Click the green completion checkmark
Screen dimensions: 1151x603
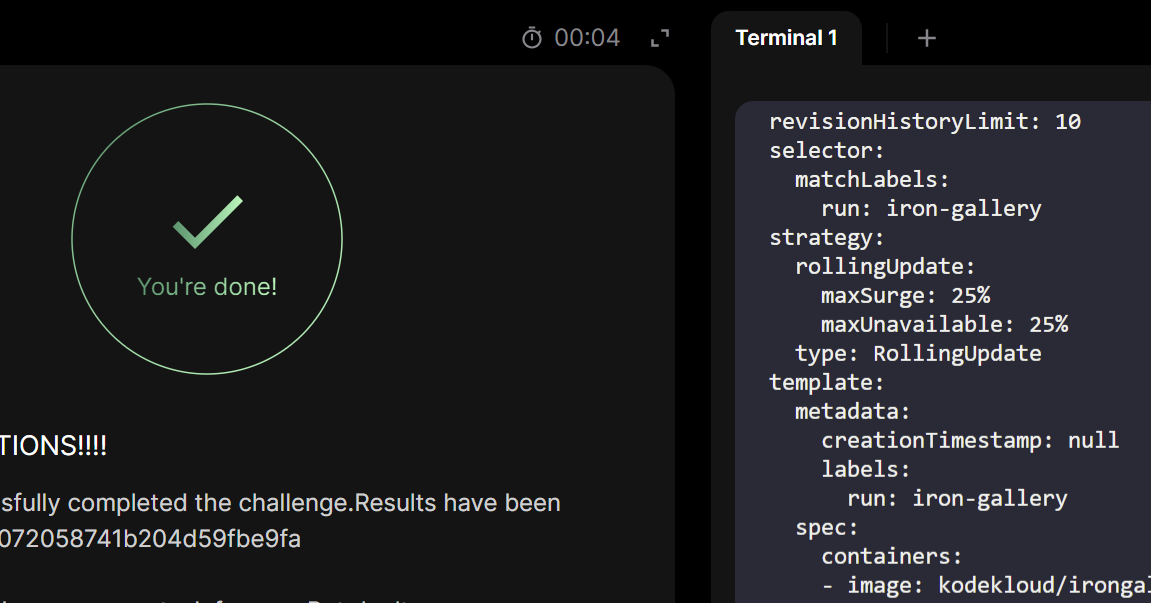(x=207, y=222)
